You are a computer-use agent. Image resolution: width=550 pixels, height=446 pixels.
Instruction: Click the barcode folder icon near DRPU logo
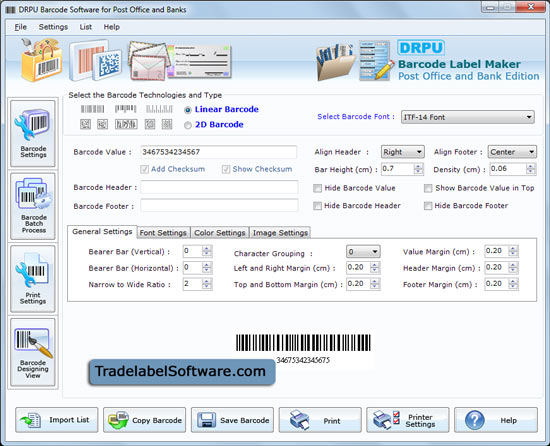click(x=335, y=62)
